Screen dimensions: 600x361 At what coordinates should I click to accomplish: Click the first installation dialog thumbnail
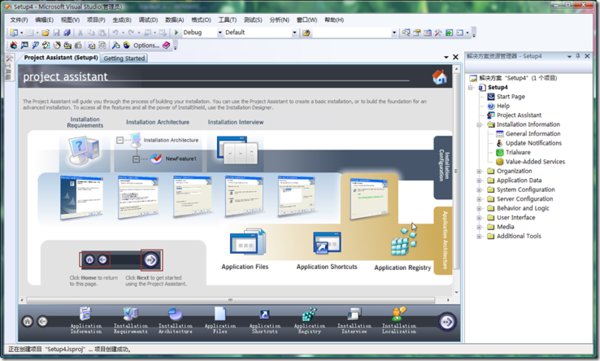click(82, 198)
